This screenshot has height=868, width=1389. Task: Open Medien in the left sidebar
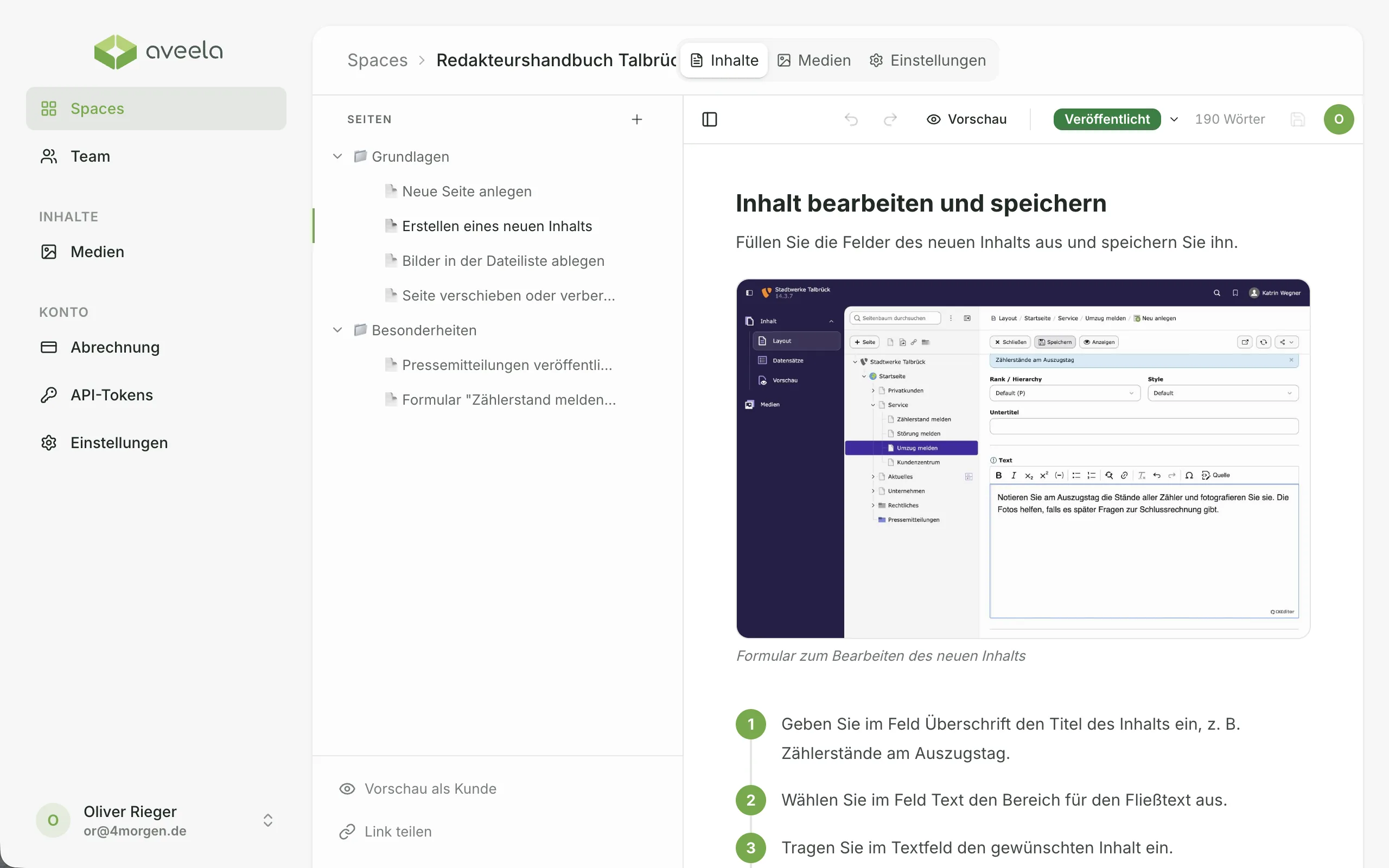[156, 251]
